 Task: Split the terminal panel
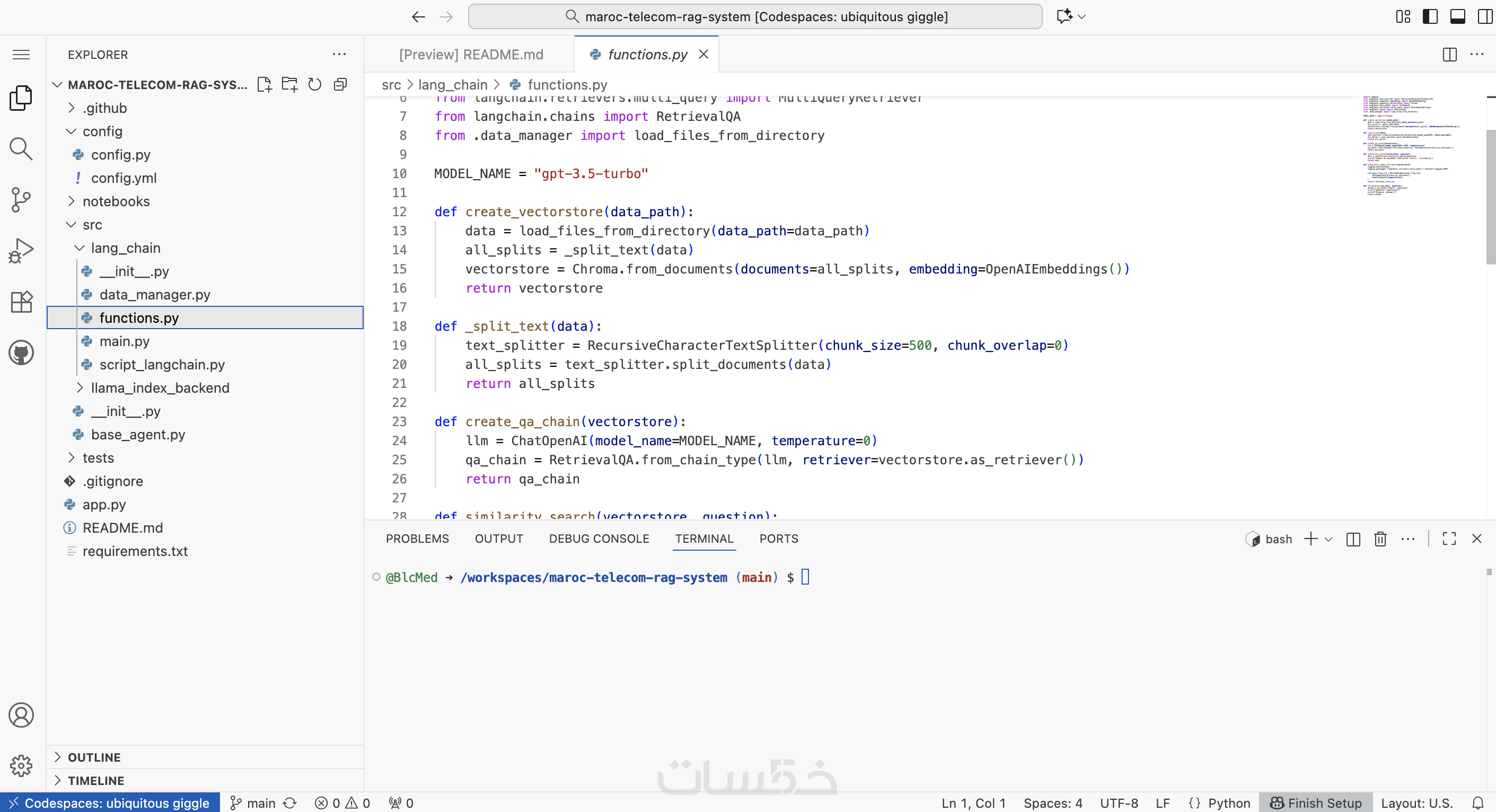pyautogui.click(x=1353, y=539)
